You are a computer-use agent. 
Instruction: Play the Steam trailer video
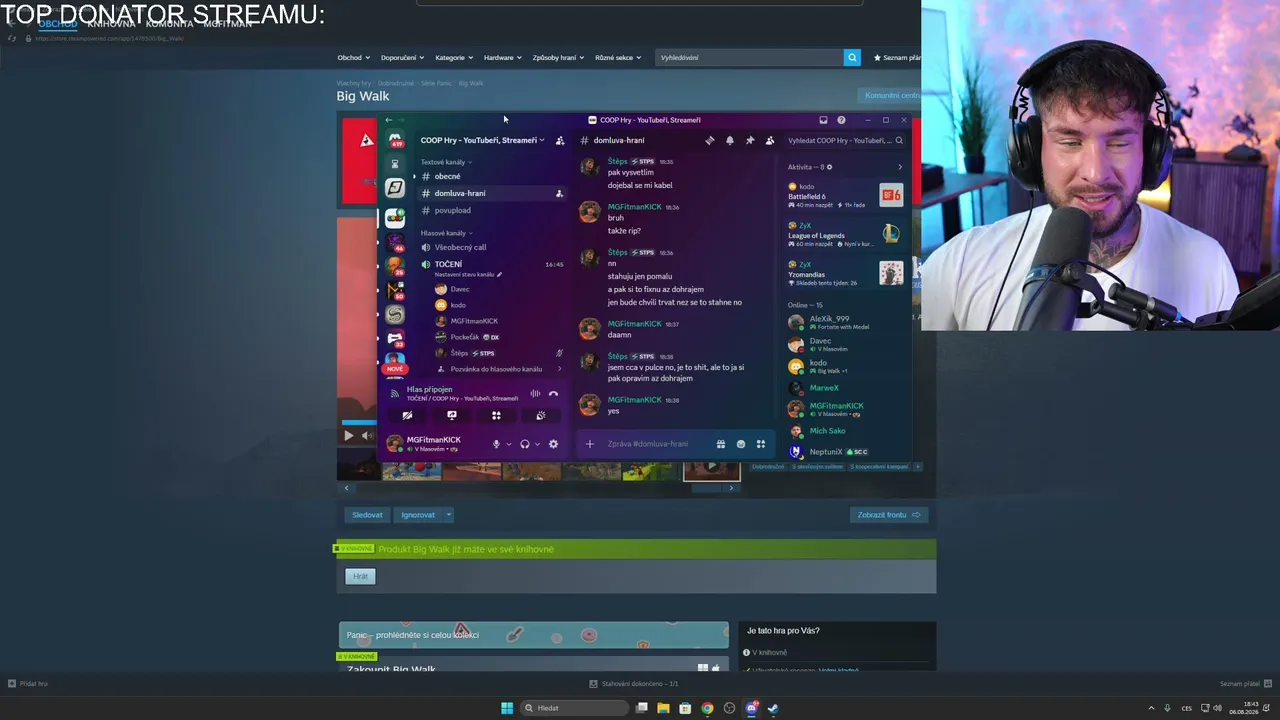pyautogui.click(x=348, y=435)
